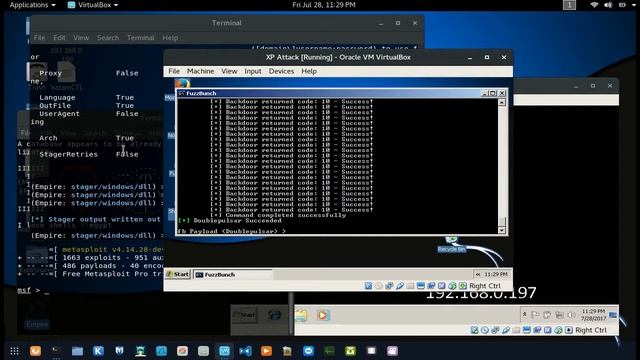This screenshot has height=360, width=640.
Task: Click the XP Start button
Action: click(x=178, y=274)
